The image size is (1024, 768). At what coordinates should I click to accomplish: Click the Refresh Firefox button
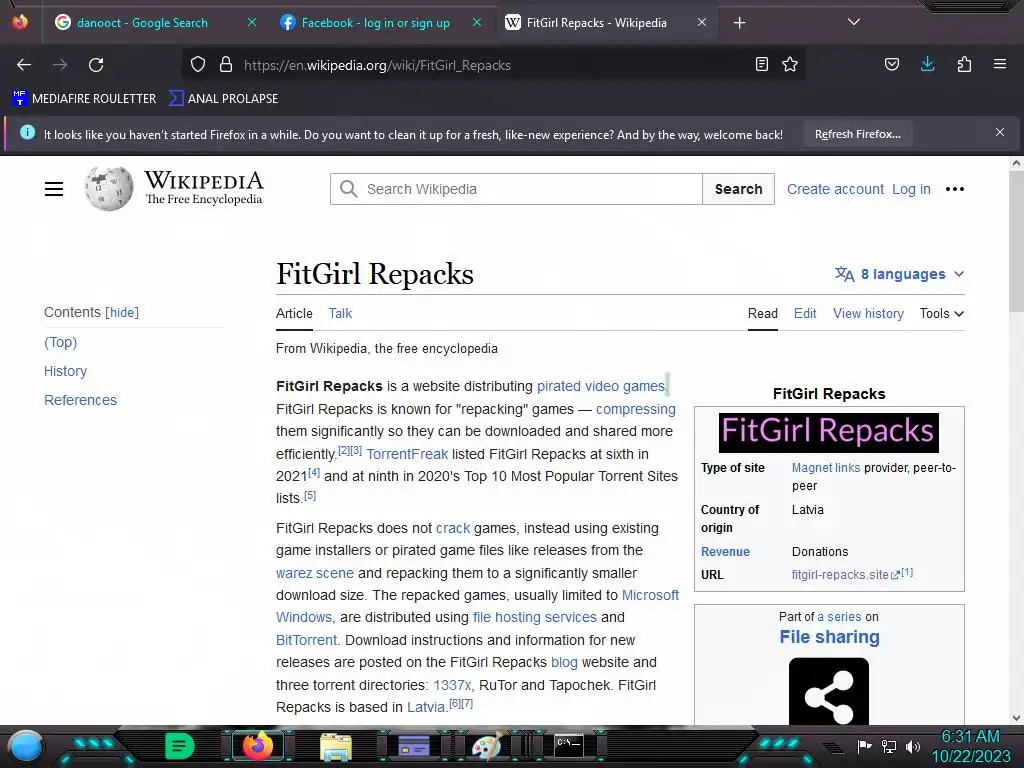pyautogui.click(x=857, y=134)
